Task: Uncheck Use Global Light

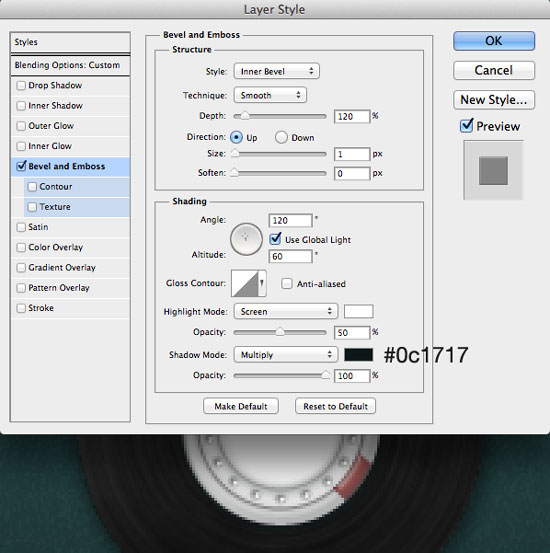Action: pyautogui.click(x=275, y=239)
